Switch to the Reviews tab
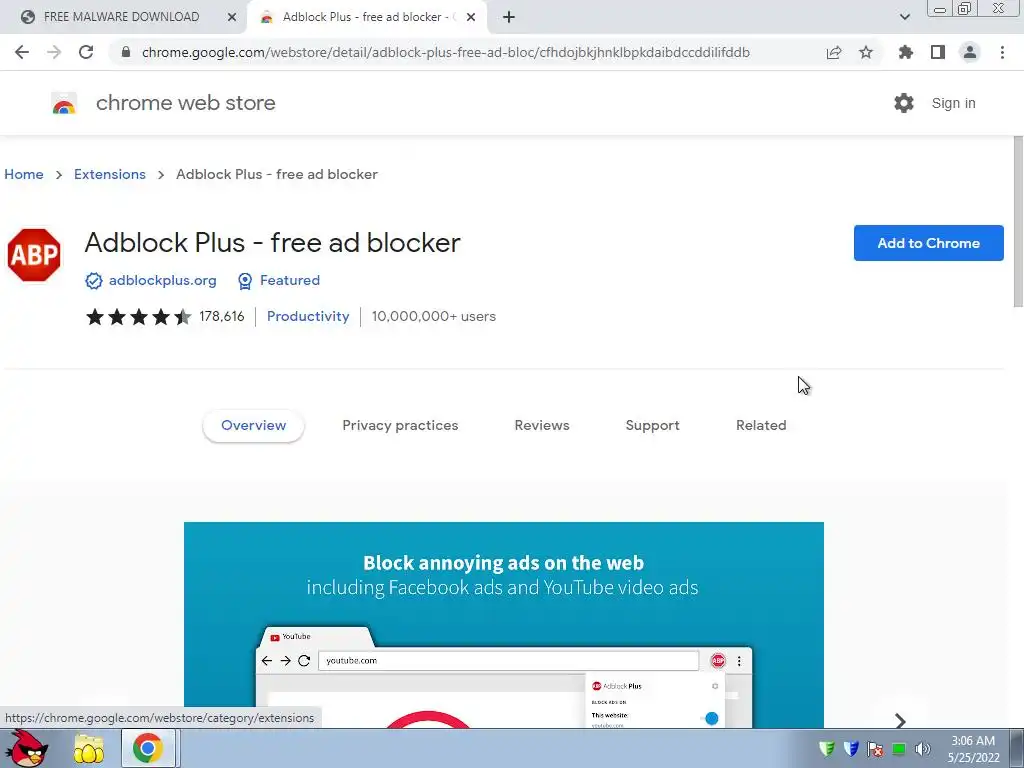 tap(542, 426)
